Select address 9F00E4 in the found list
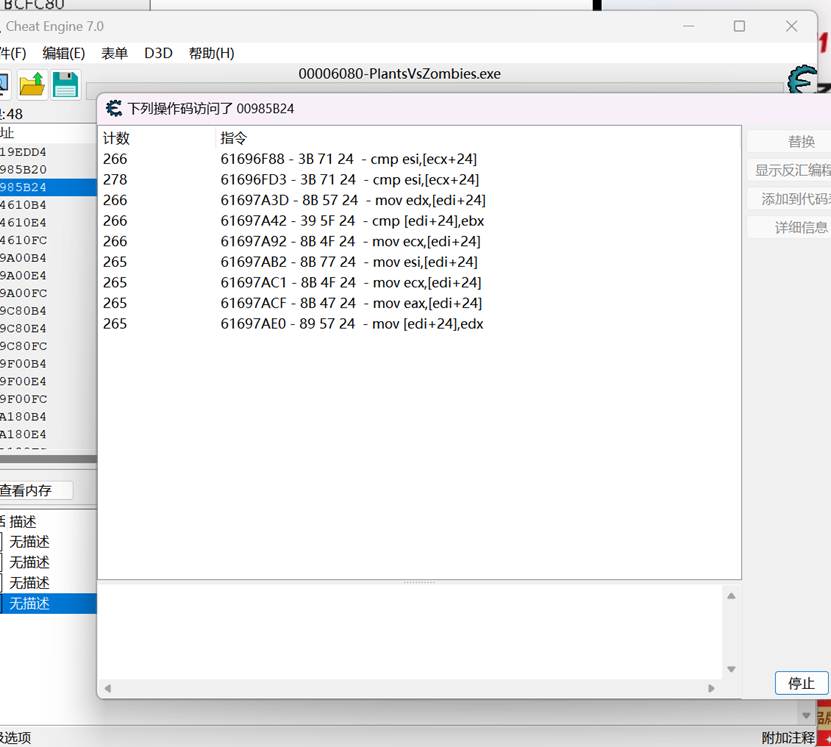The image size is (831, 747). 48,381
